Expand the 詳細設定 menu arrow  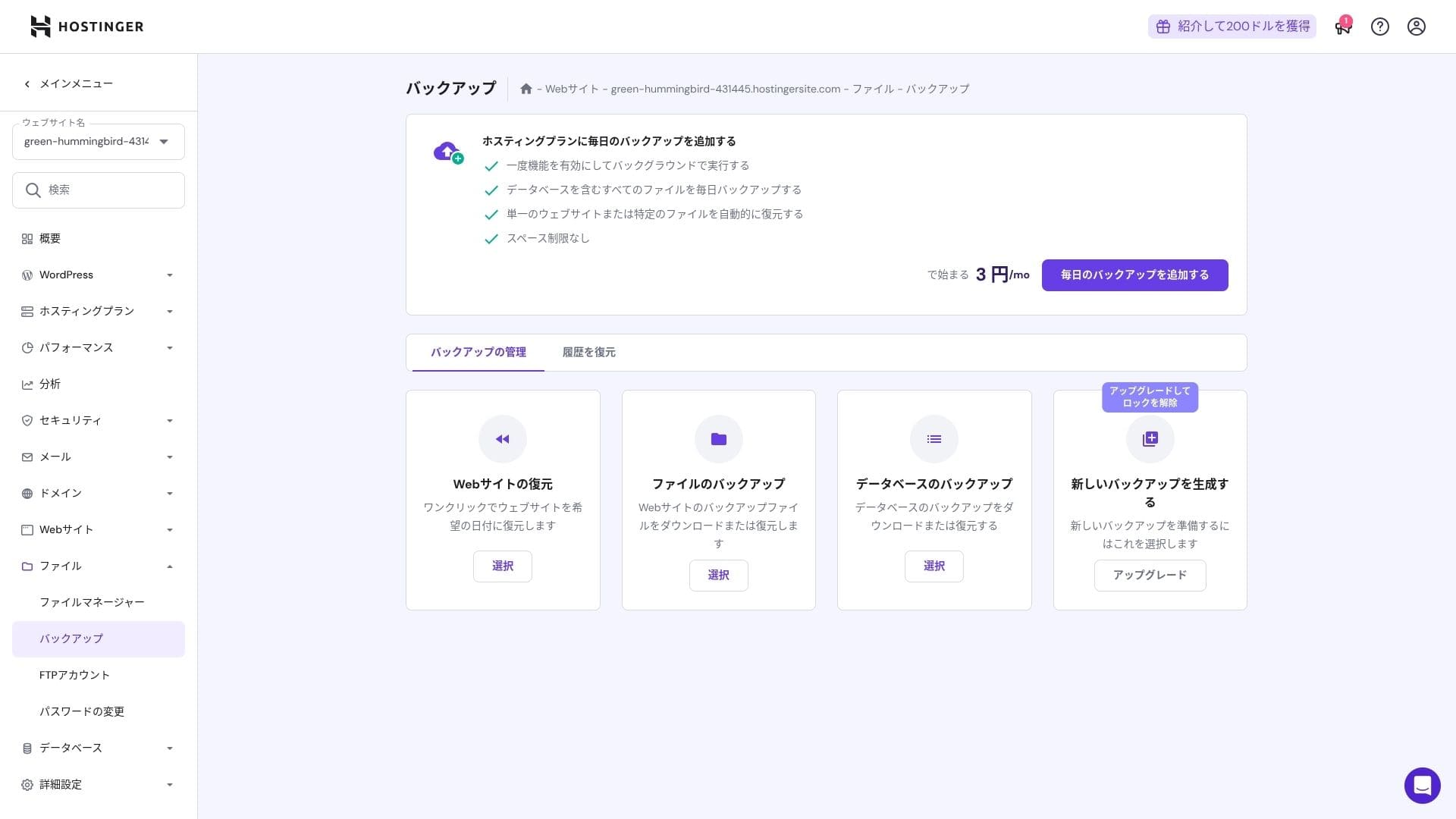(170, 785)
